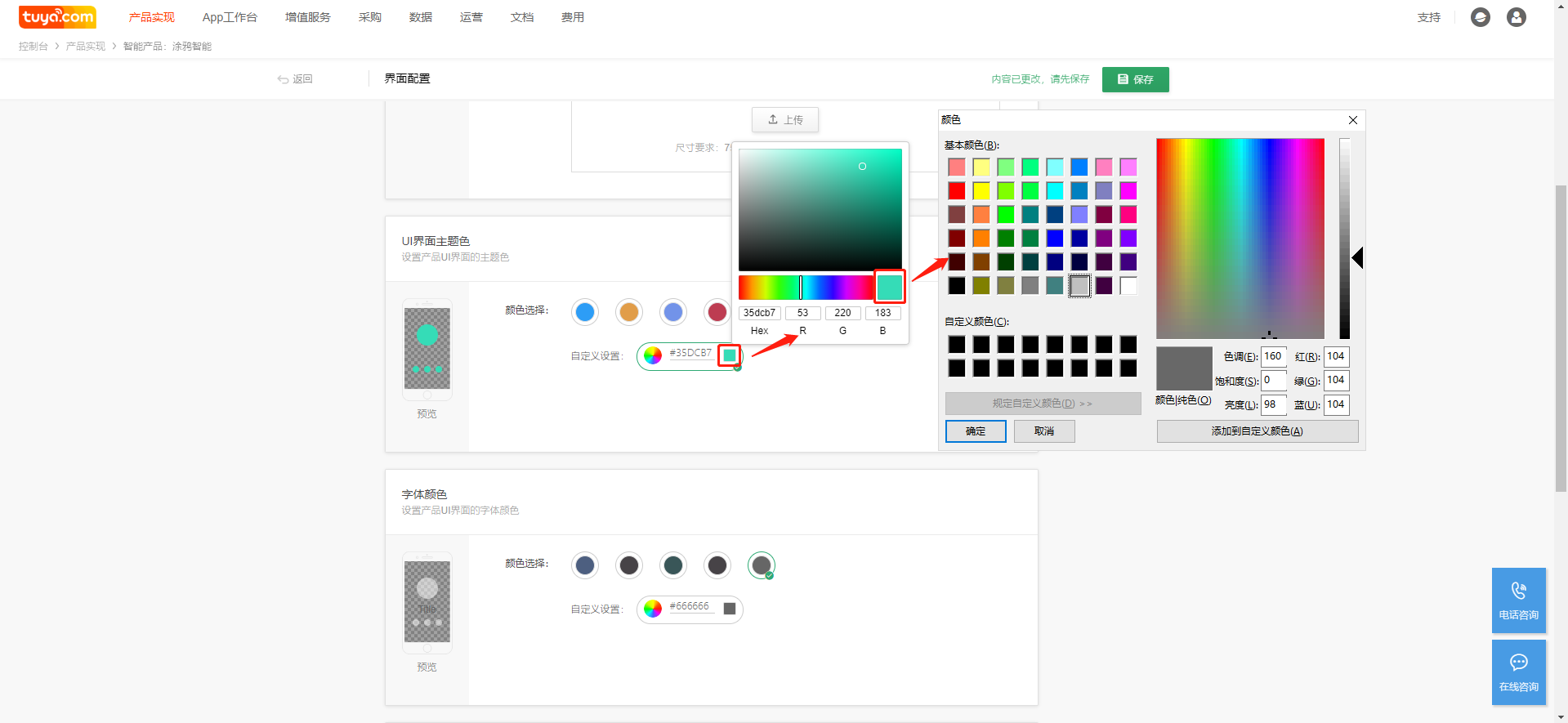This screenshot has height=723, width=1568.
Task: Select the orange theme color circle
Action: pyautogui.click(x=629, y=312)
